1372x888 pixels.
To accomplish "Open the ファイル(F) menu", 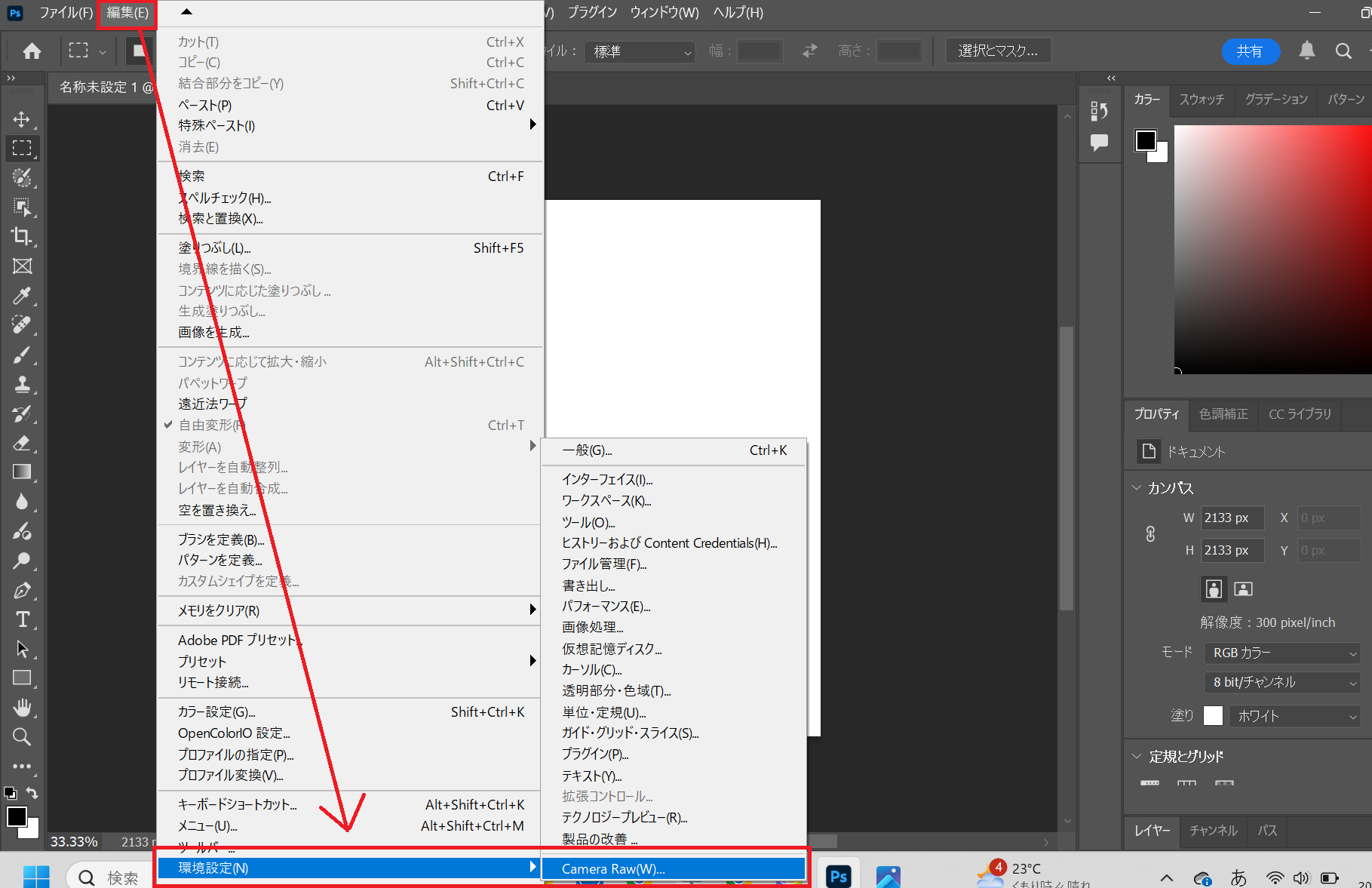I will pos(66,13).
